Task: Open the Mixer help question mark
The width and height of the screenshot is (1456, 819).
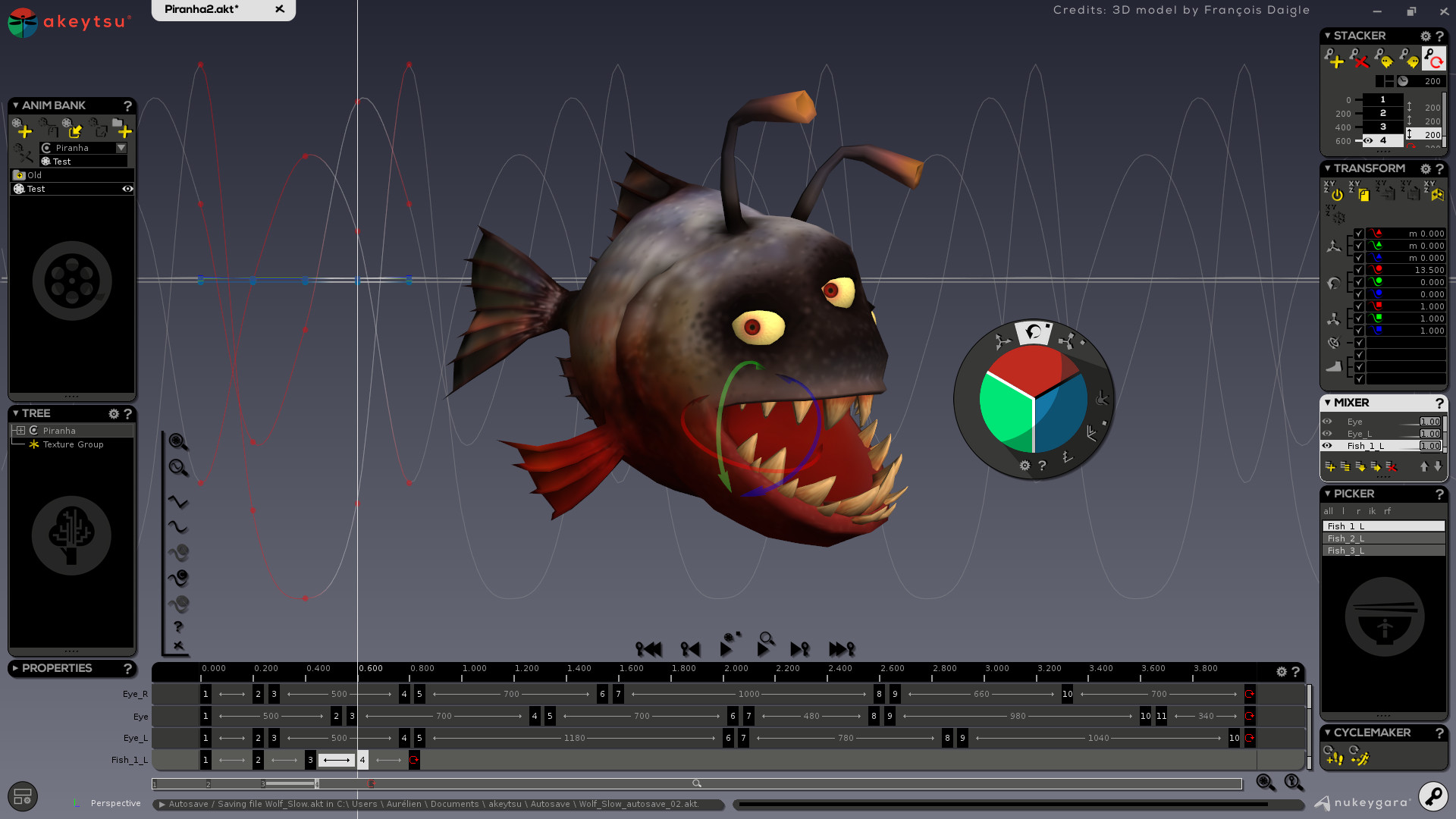Action: tap(1440, 403)
